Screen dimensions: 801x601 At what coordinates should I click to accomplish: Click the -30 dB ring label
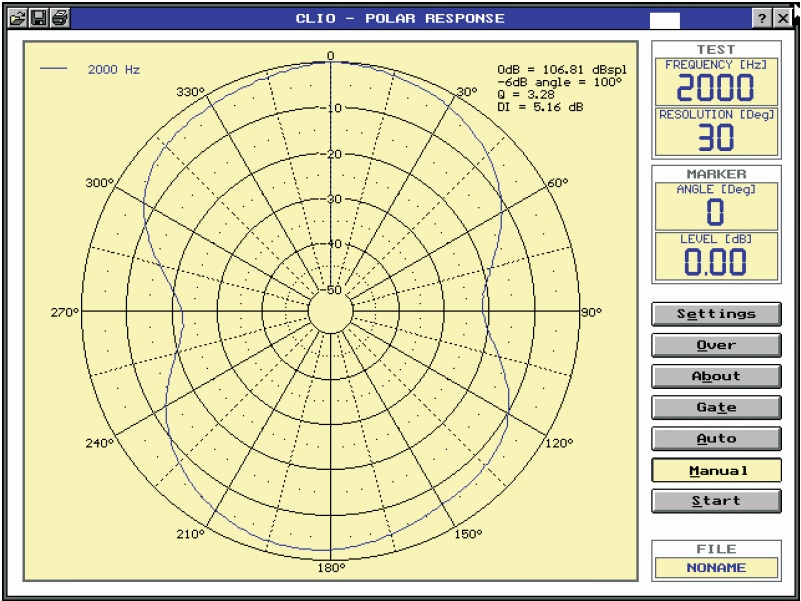(x=331, y=199)
